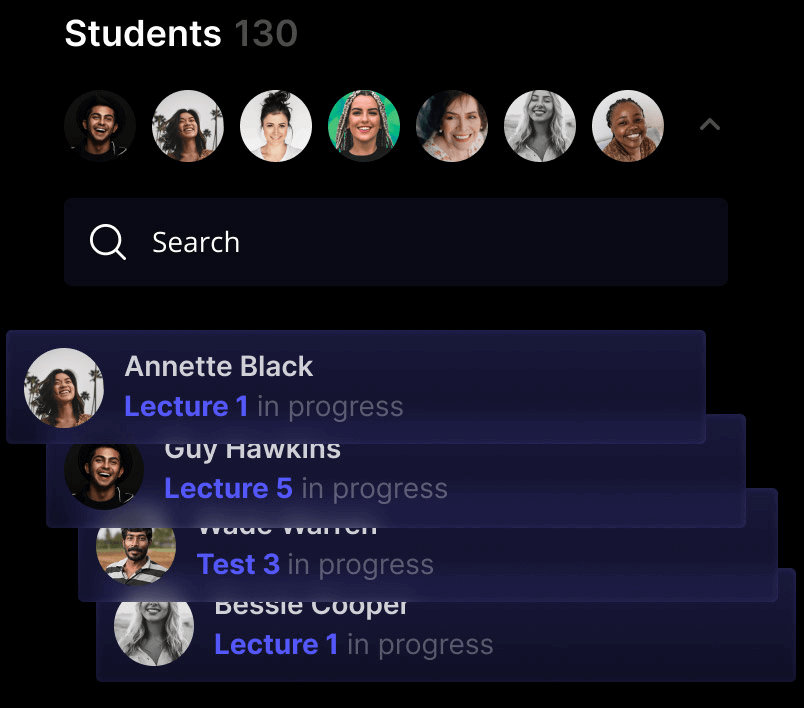This screenshot has height=708, width=804.
Task: Open Lecture 1 link under Bessie Cooper
Action: (x=276, y=644)
